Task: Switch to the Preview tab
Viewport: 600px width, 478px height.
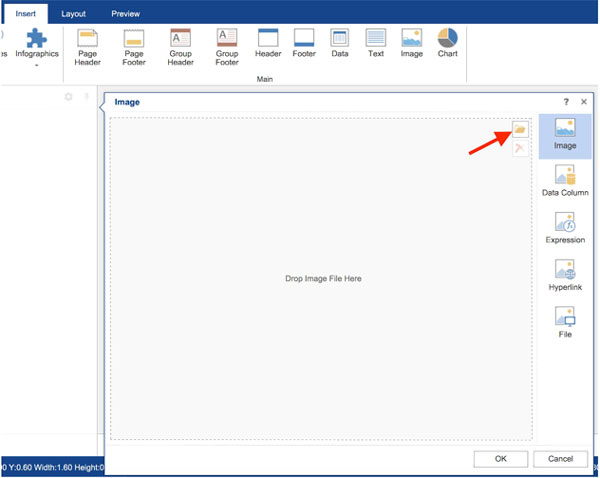Action: (126, 14)
